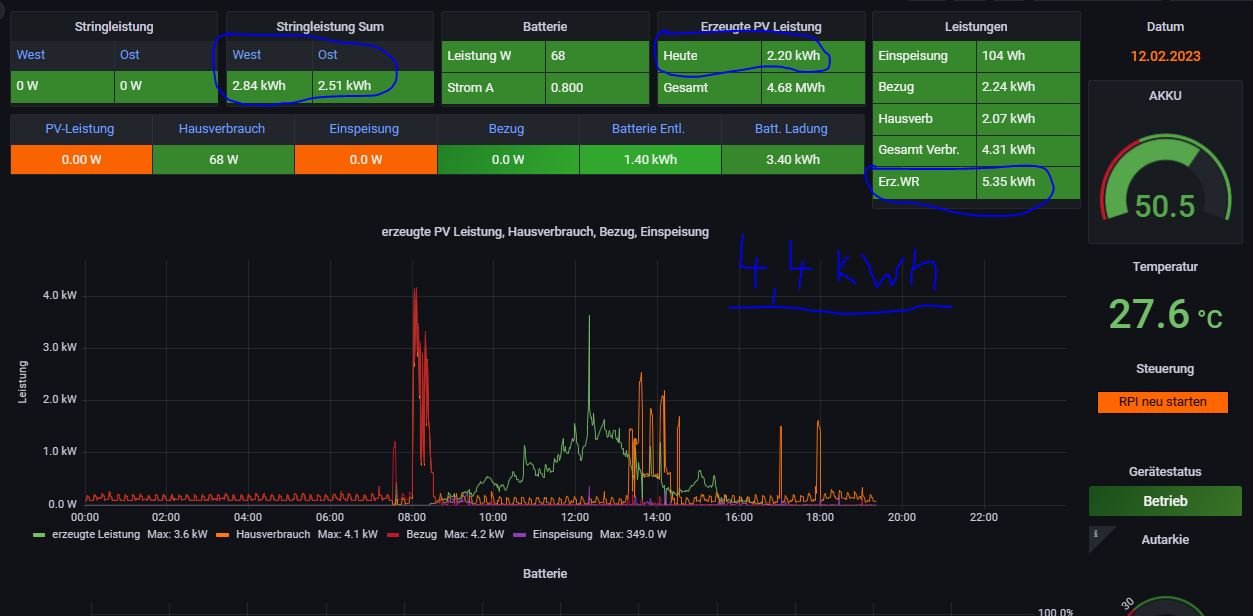Click the purple Einspeisung legend color marker
Viewport: 1253px width, 616px height.
[x=520, y=535]
